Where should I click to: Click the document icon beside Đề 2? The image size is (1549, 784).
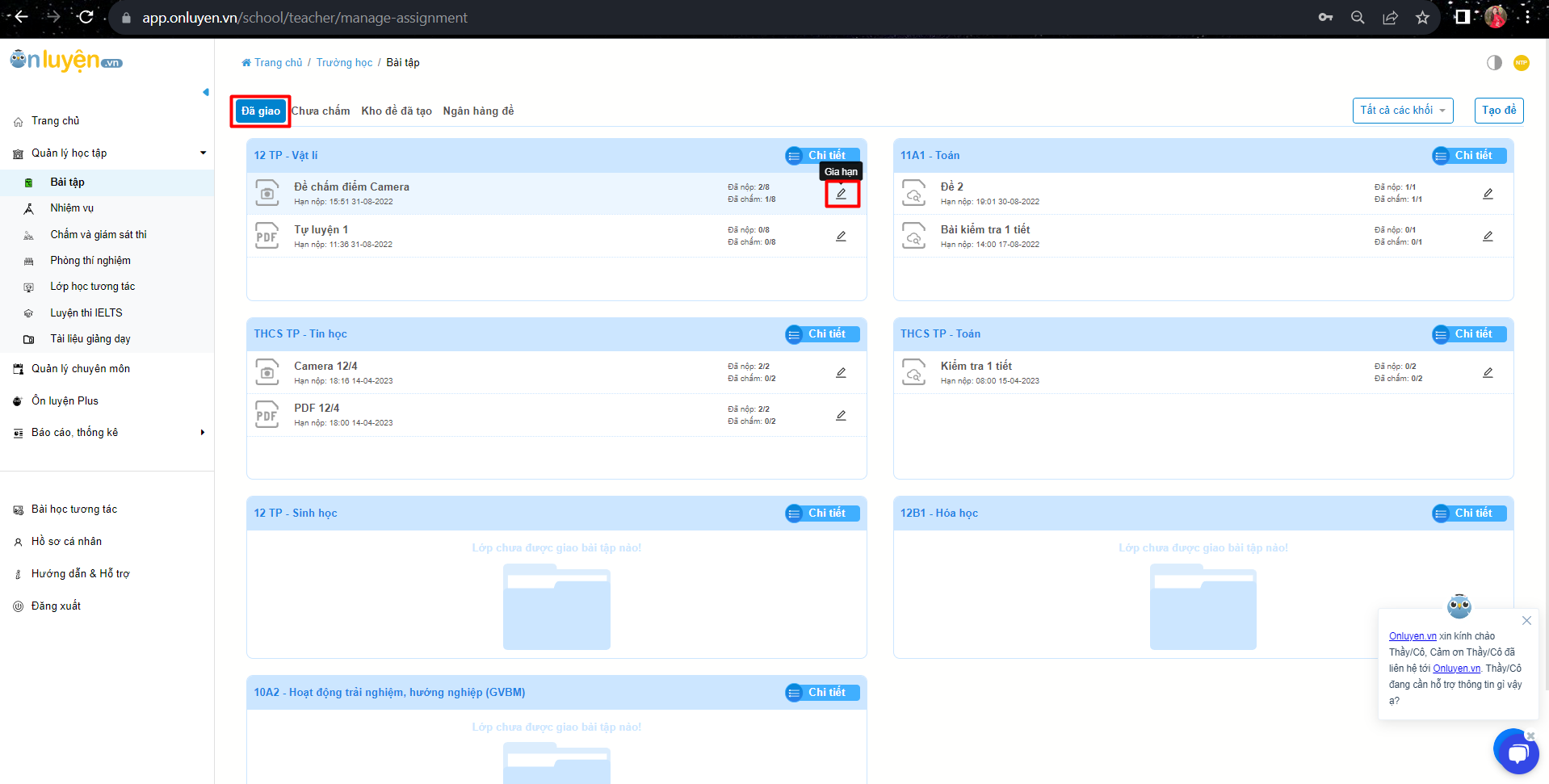point(914,193)
